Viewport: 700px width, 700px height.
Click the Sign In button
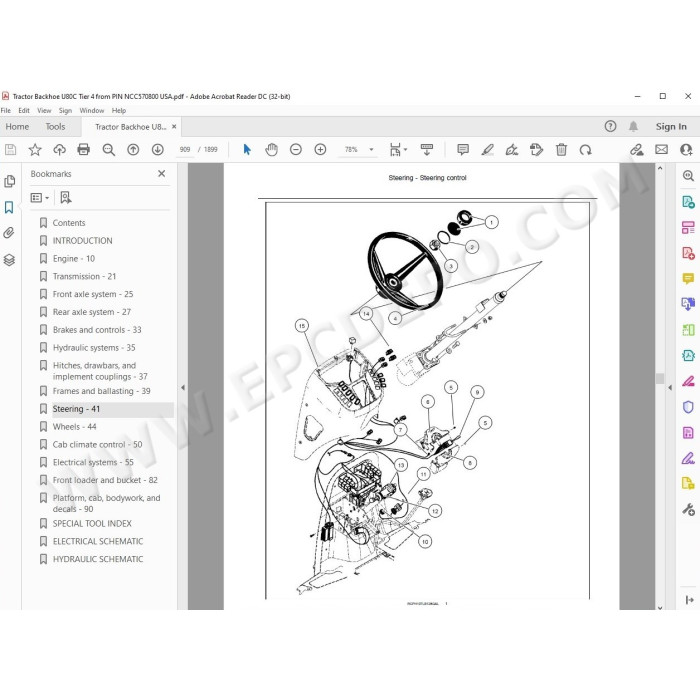[671, 127]
